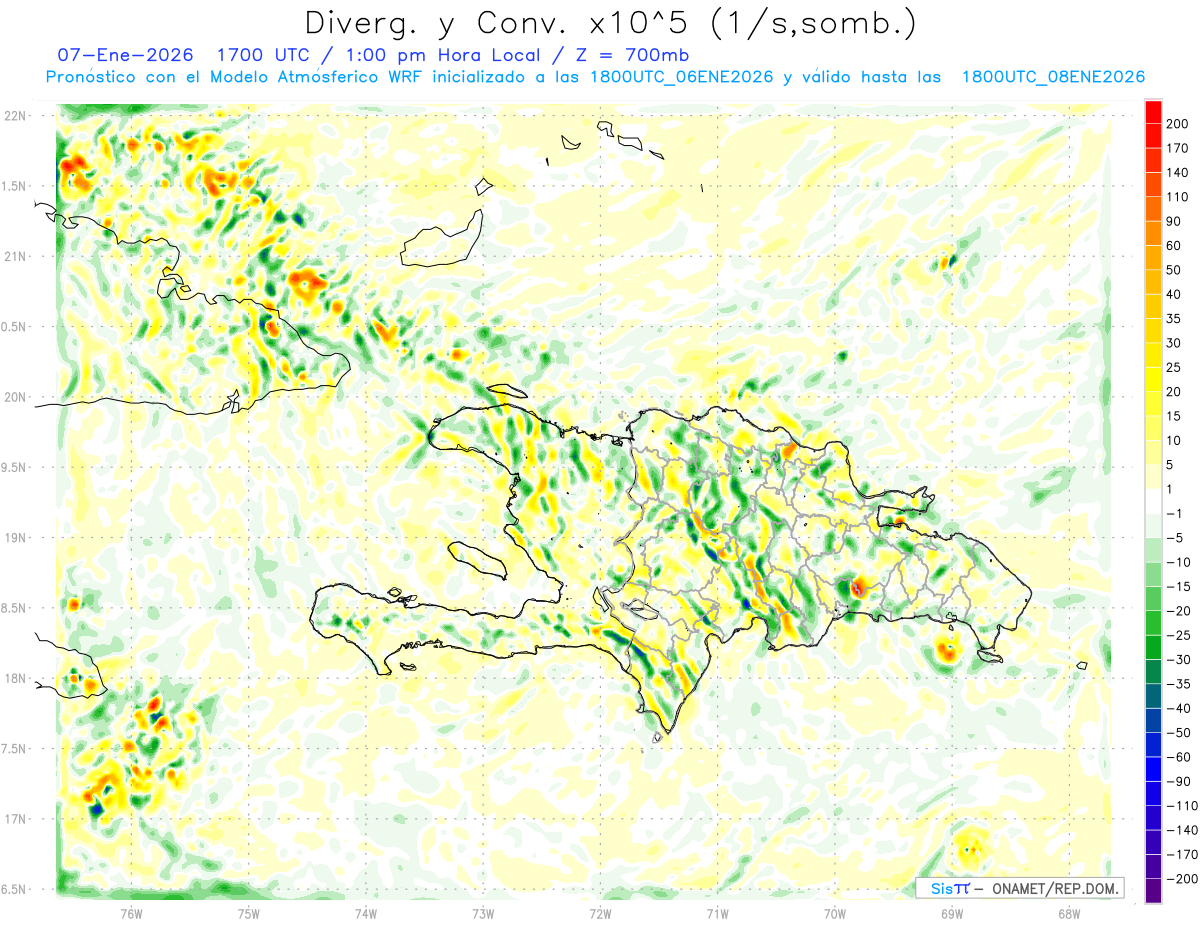Click the '75W' longitude label

249,914
